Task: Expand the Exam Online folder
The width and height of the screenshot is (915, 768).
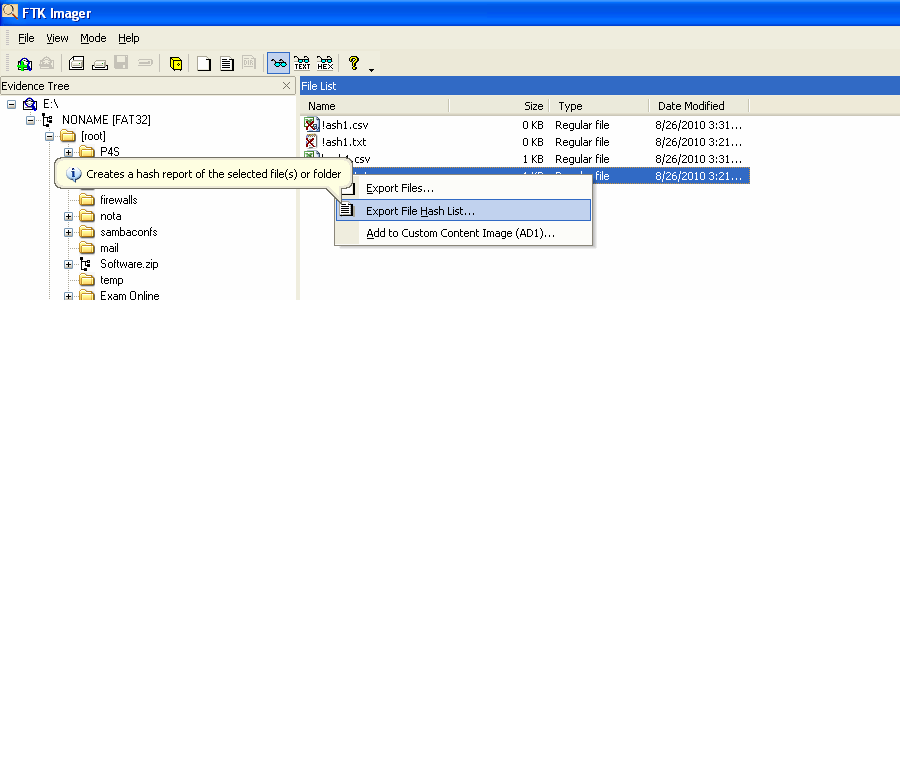Action: [68, 296]
